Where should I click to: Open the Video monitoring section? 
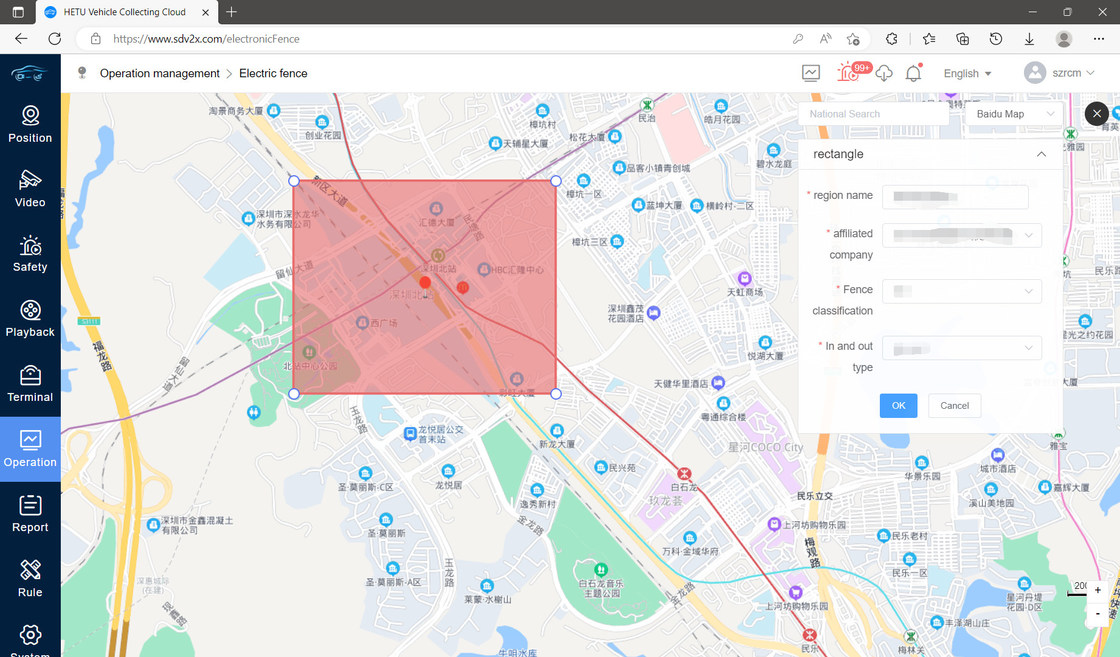pos(30,189)
